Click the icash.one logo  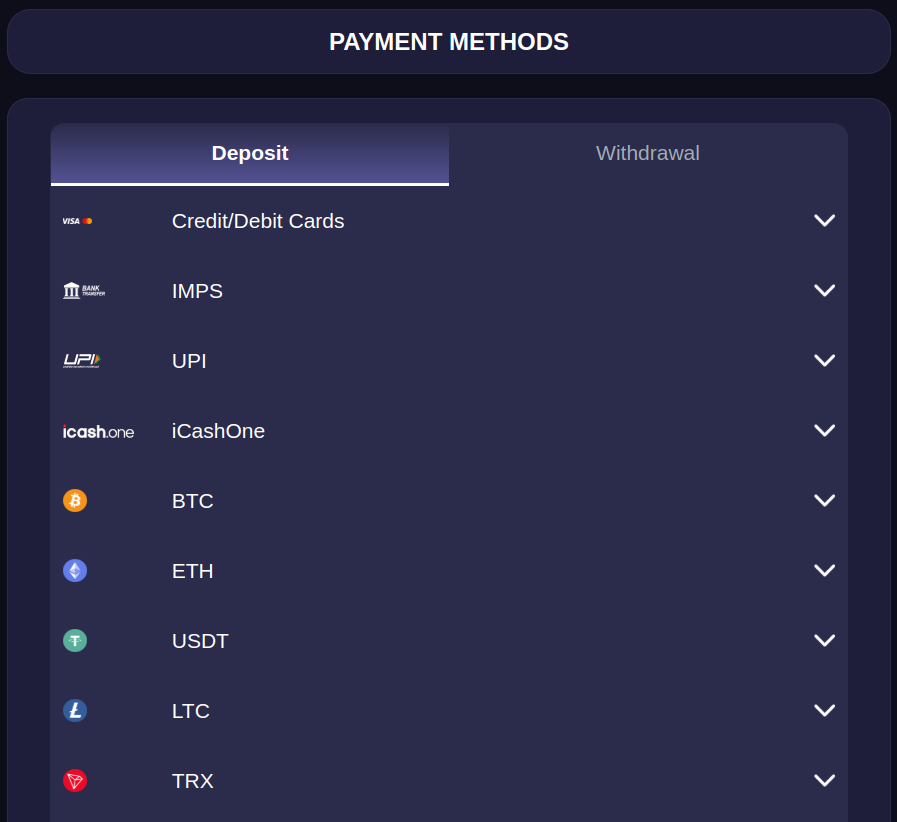(98, 431)
